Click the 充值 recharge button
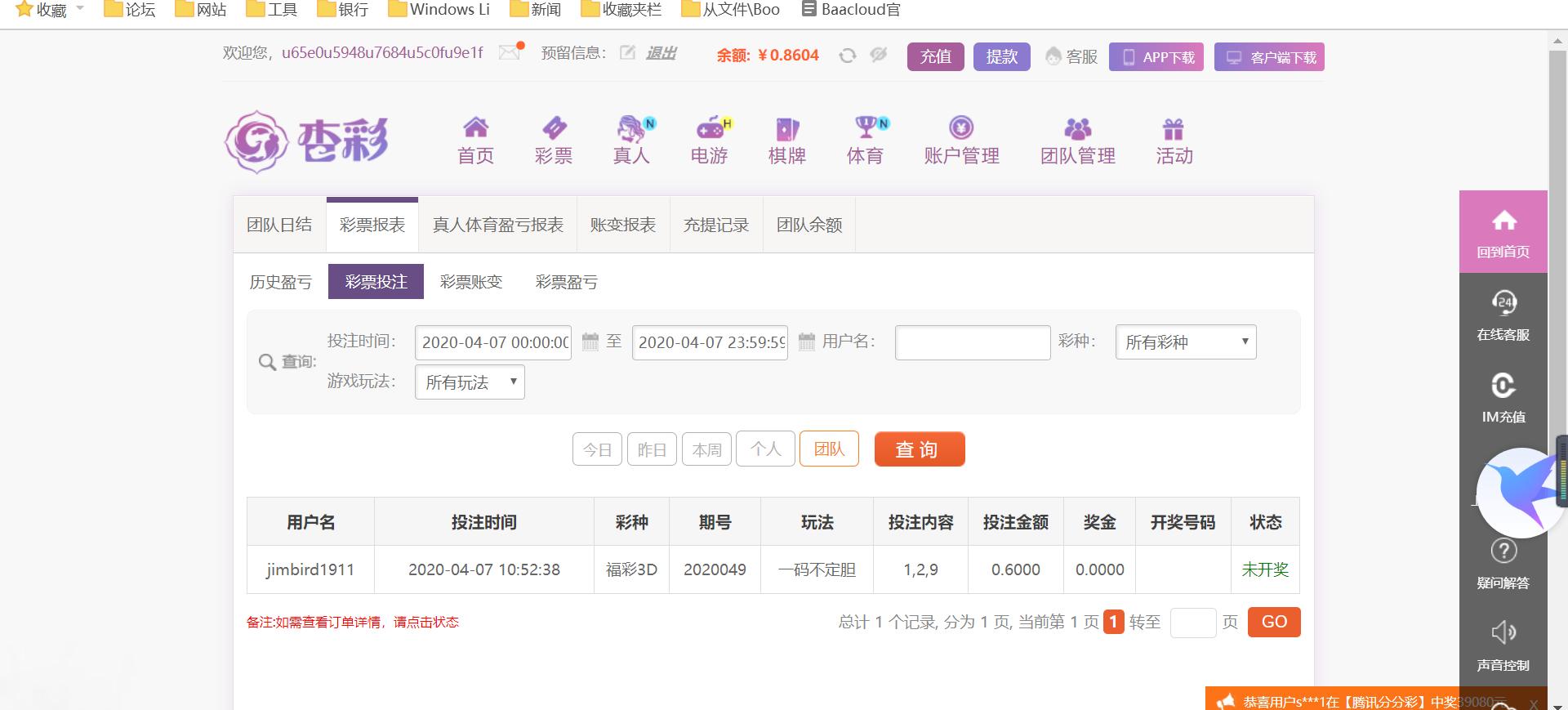This screenshot has height=710, width=1568. coord(936,56)
